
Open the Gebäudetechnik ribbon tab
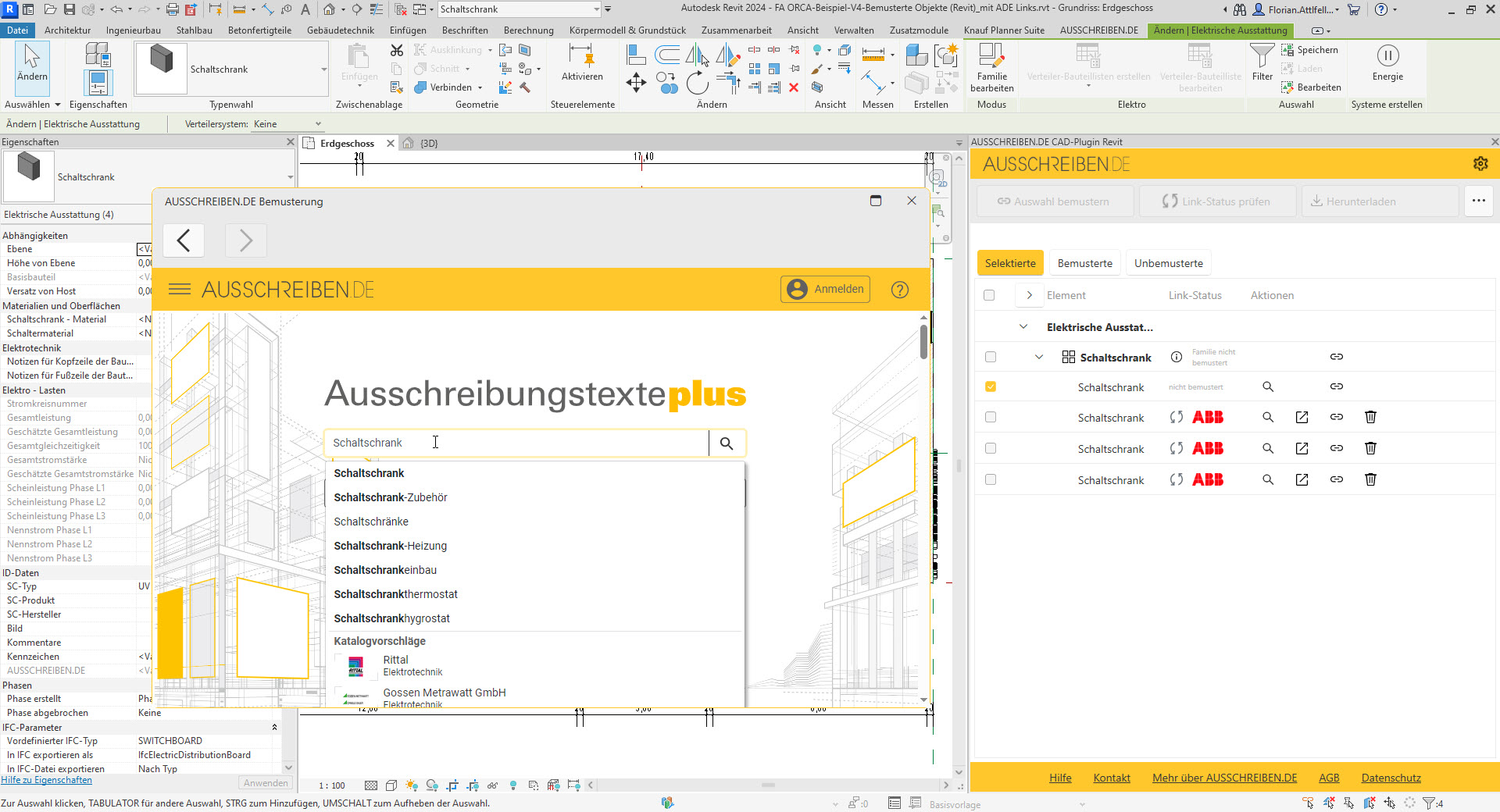tap(341, 30)
